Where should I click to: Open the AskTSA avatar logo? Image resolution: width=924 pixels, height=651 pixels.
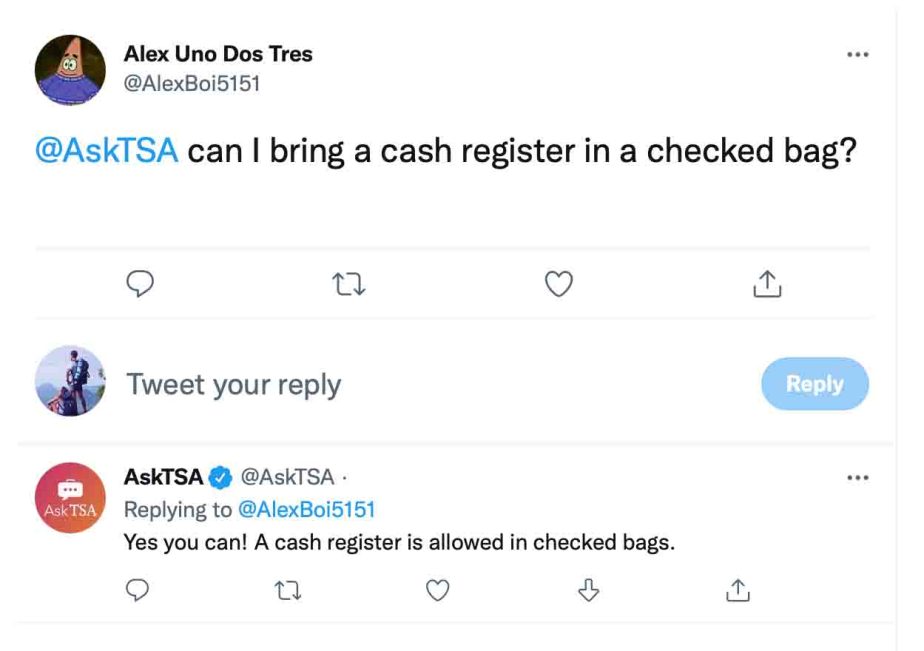click(70, 497)
